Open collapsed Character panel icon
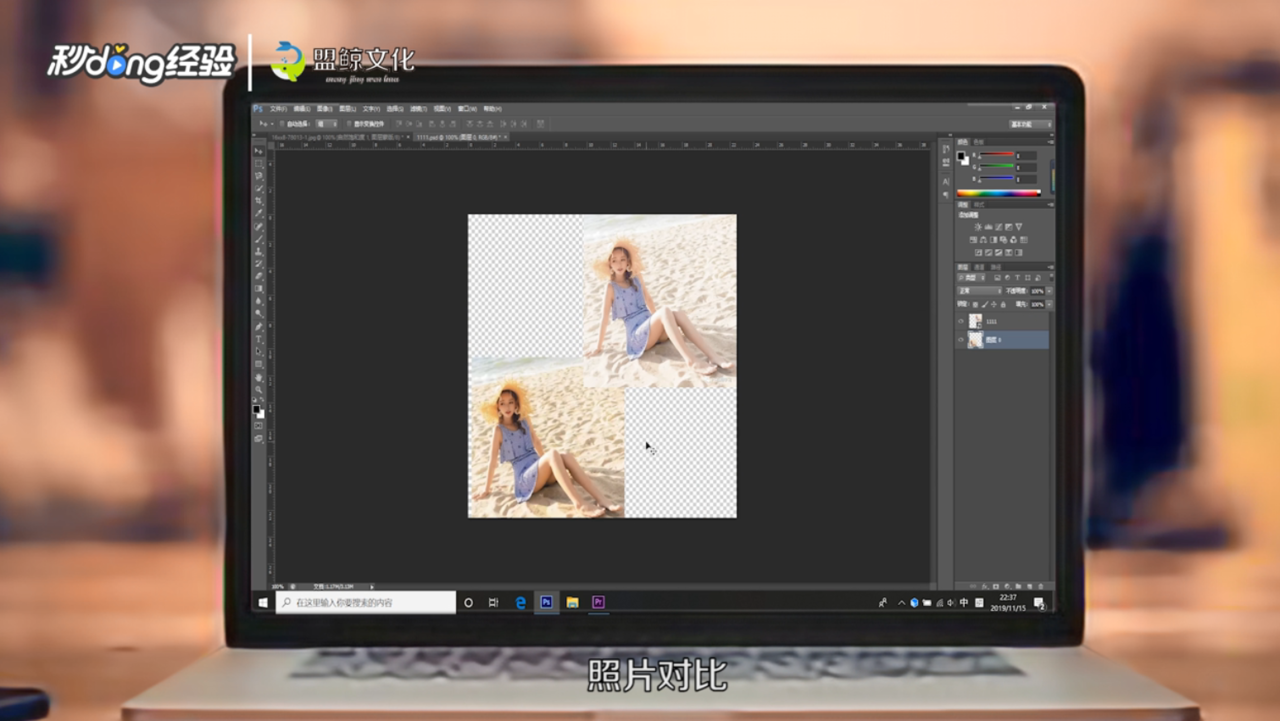Screen dimensions: 1280x721 pyautogui.click(x=946, y=181)
